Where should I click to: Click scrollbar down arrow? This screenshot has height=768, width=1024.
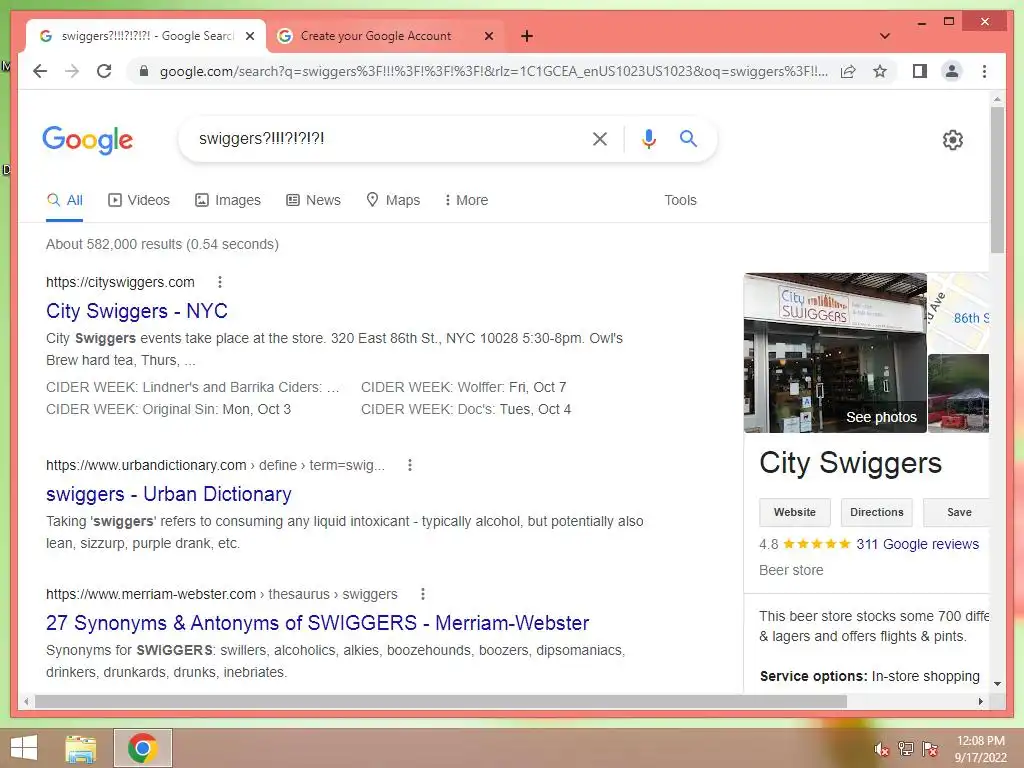[997, 684]
